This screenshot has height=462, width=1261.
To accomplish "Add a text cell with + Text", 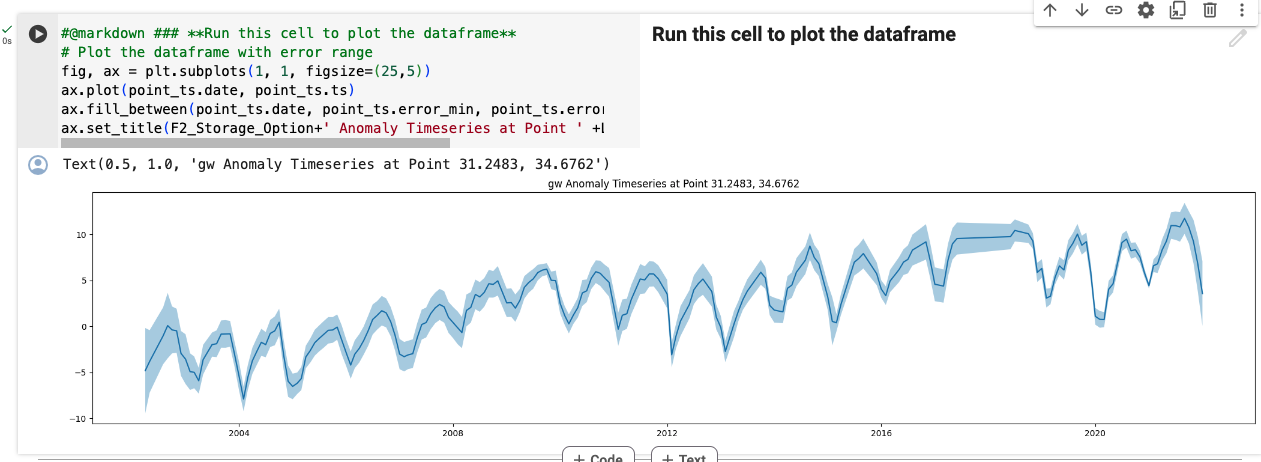I will (685, 455).
